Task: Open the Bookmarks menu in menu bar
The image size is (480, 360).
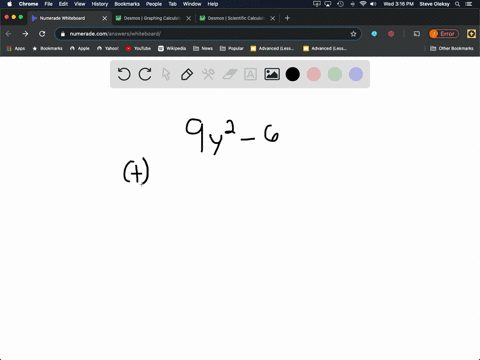Action: click(127, 4)
